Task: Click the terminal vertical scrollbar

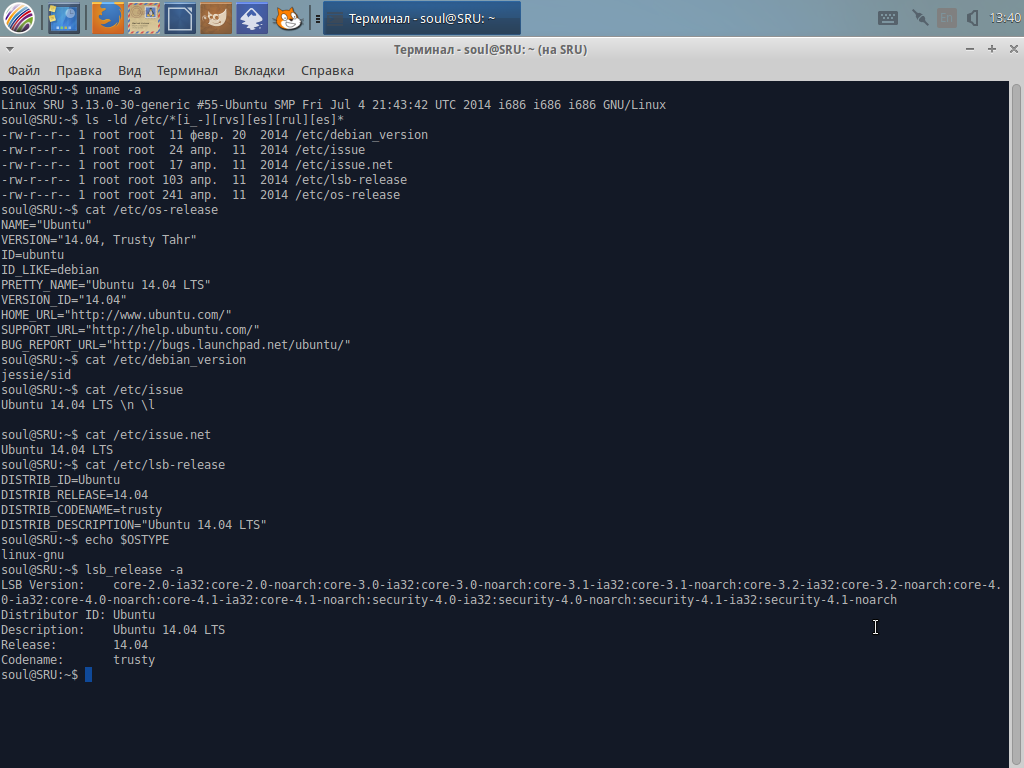Action: pos(1016,424)
